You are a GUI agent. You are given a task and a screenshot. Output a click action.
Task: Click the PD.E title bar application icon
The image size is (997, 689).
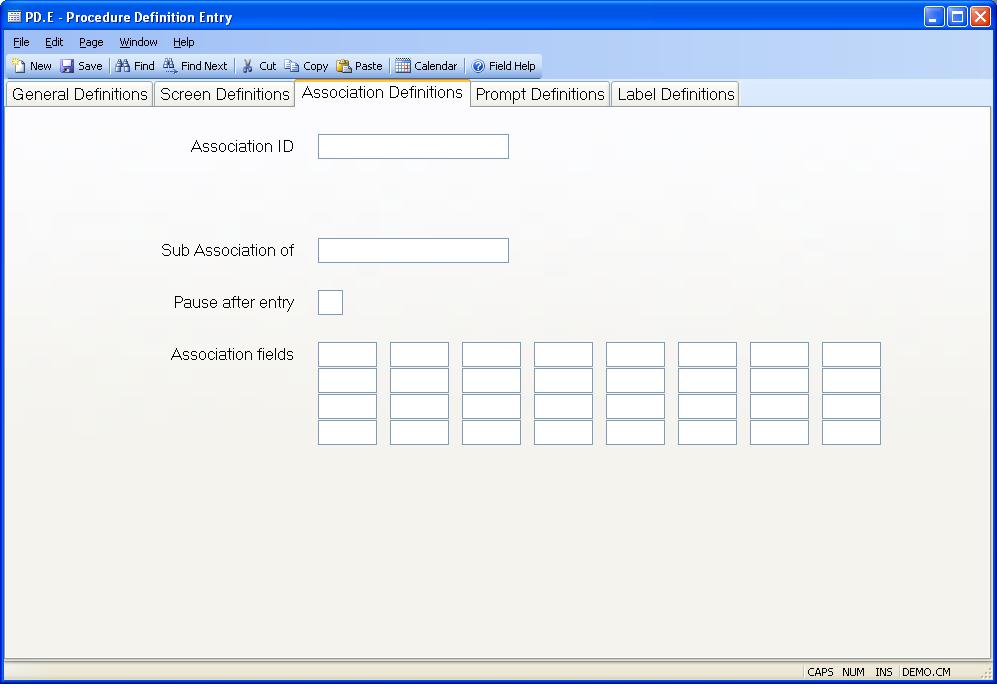click(x=14, y=17)
